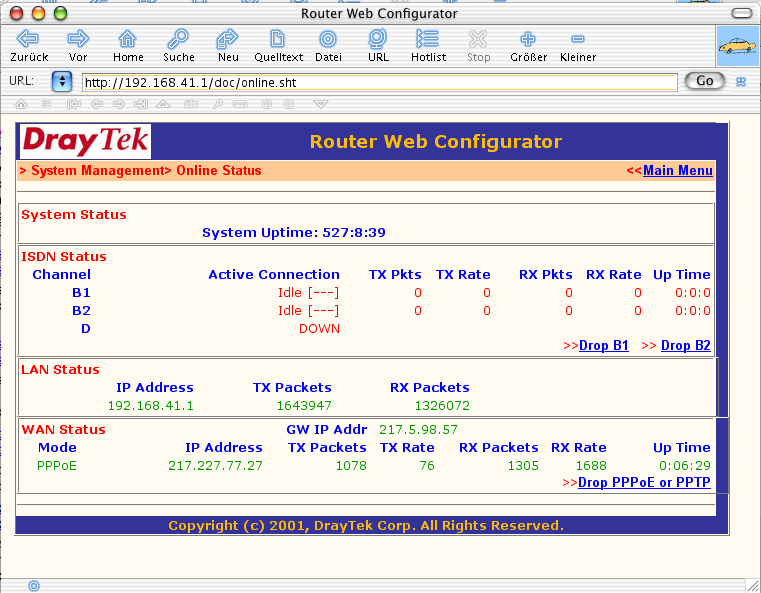Click the Stop loading icon
Screen dimensions: 761x593
[478, 38]
